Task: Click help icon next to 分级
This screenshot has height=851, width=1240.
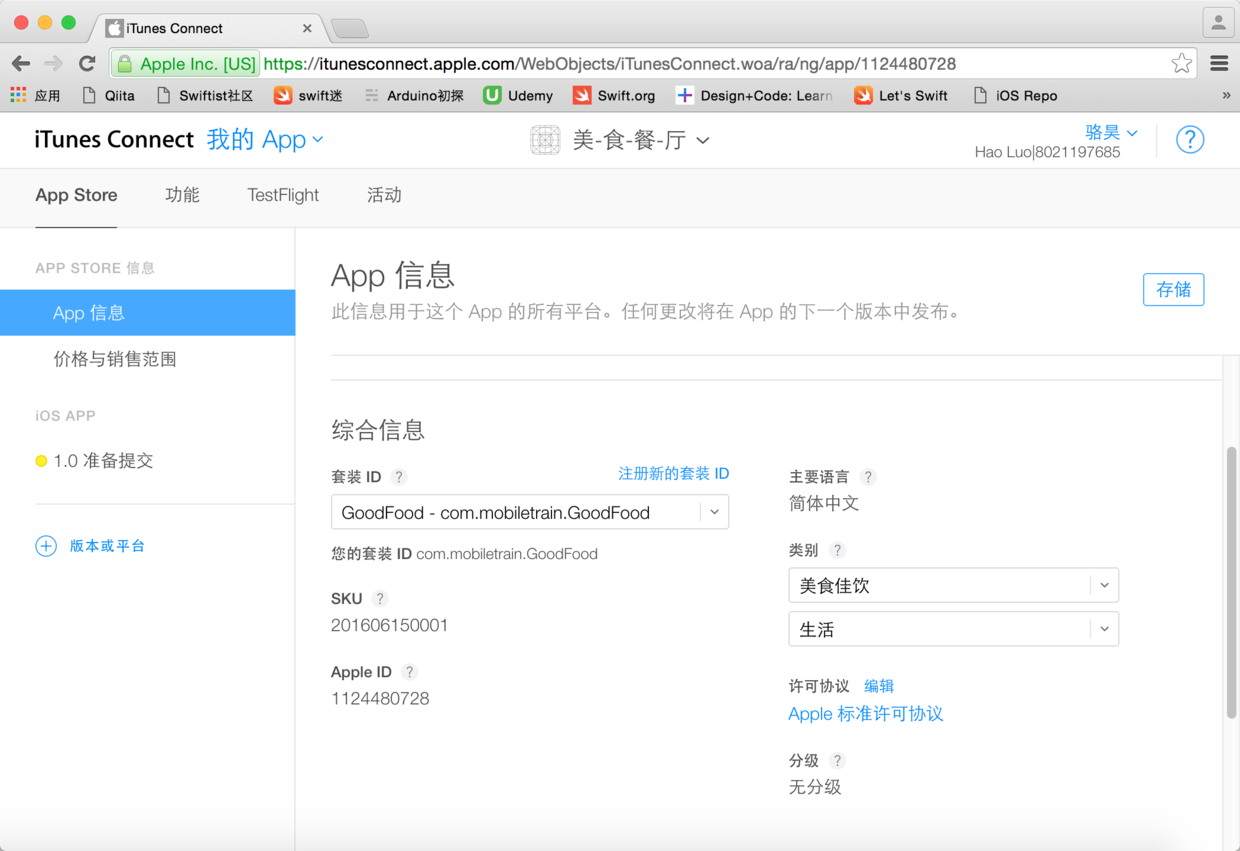Action: click(838, 761)
